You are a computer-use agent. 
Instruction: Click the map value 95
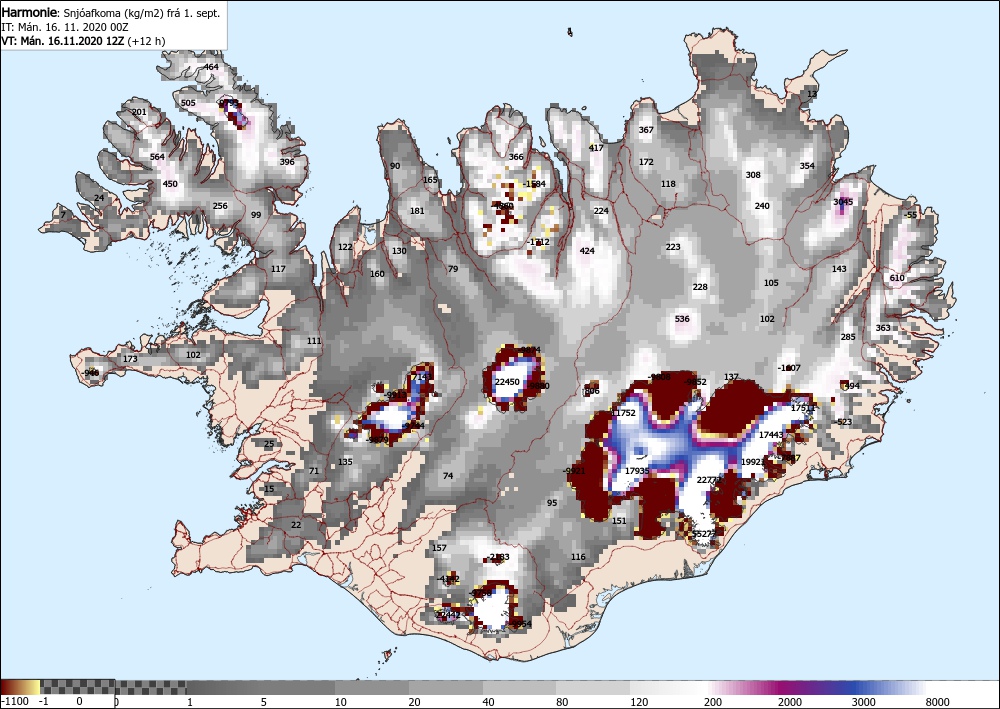(552, 502)
